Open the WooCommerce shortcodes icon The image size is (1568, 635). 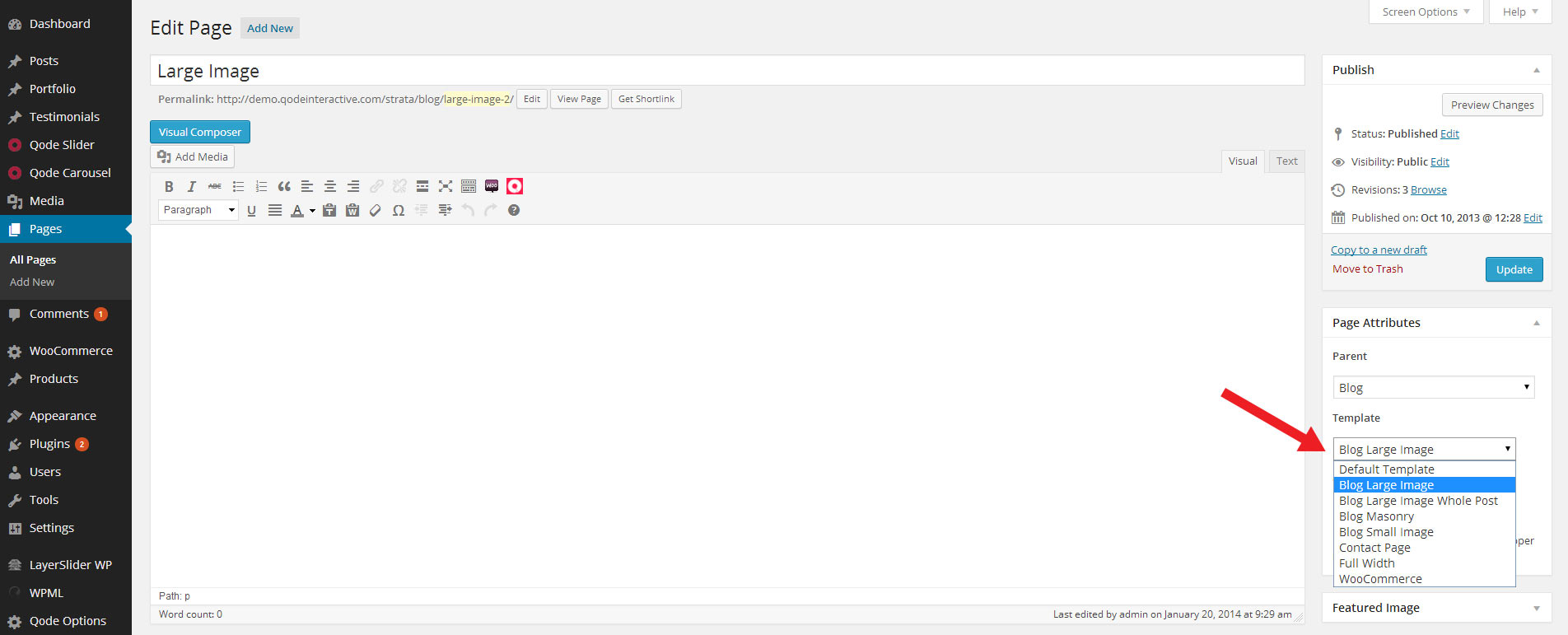492,186
